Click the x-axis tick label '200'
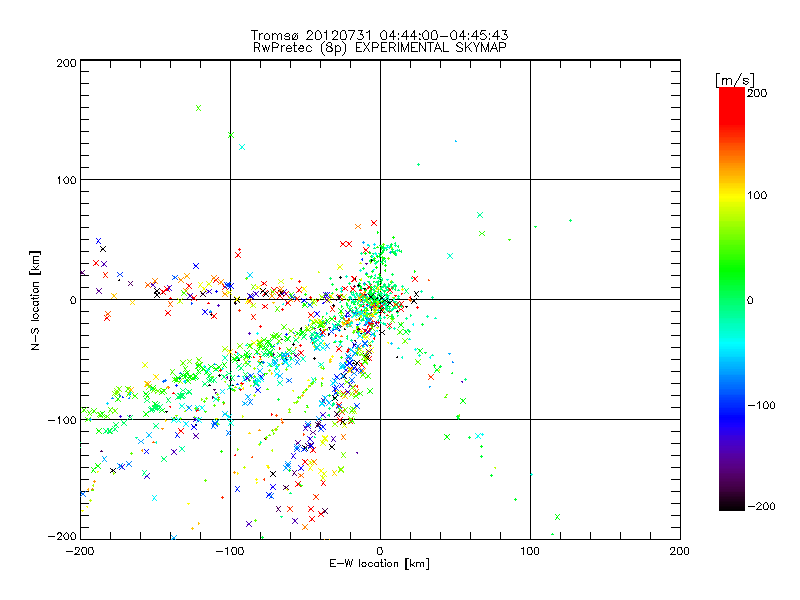800x600 pixels. [x=680, y=551]
